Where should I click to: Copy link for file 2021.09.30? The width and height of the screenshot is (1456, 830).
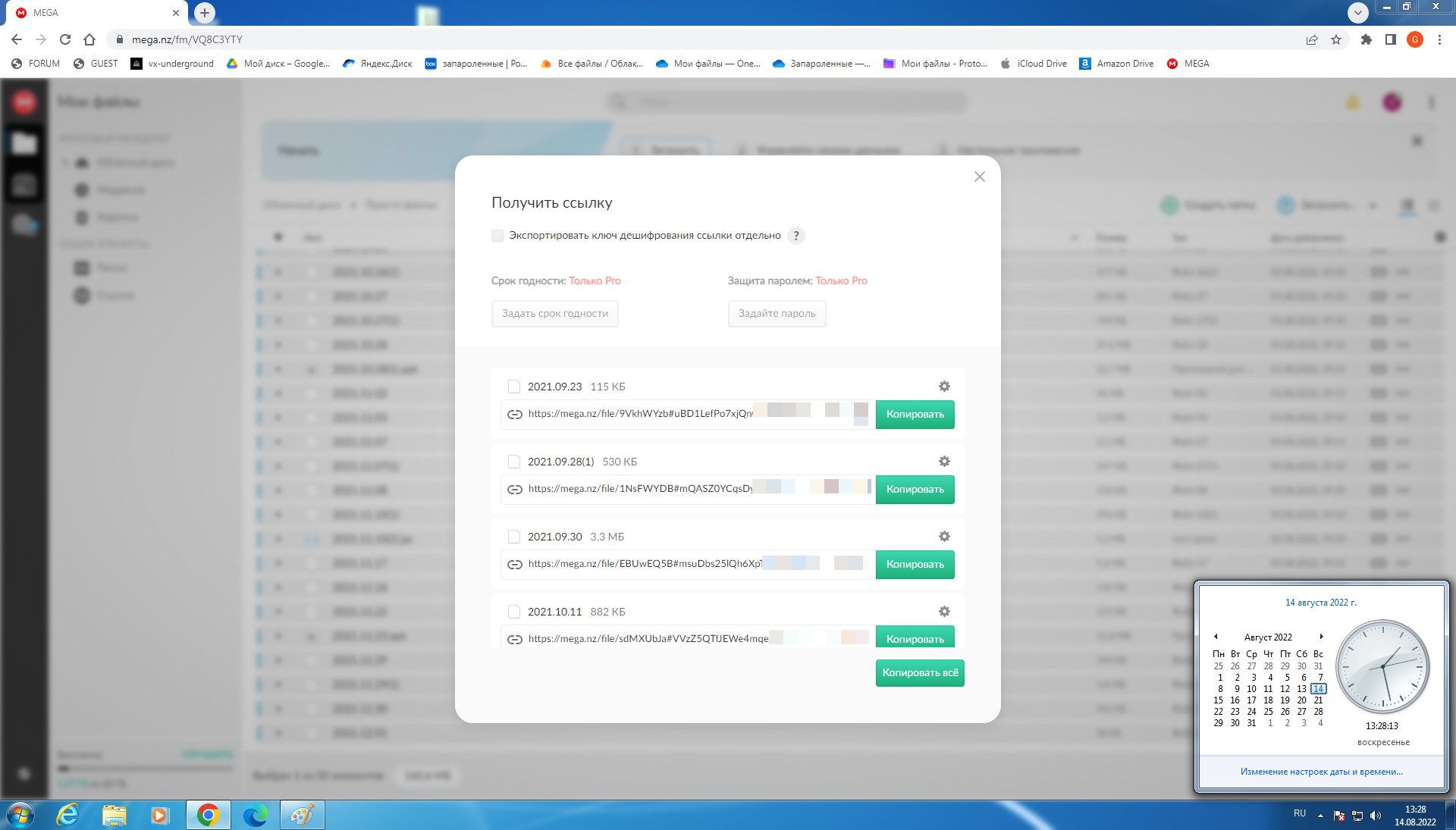915,565
